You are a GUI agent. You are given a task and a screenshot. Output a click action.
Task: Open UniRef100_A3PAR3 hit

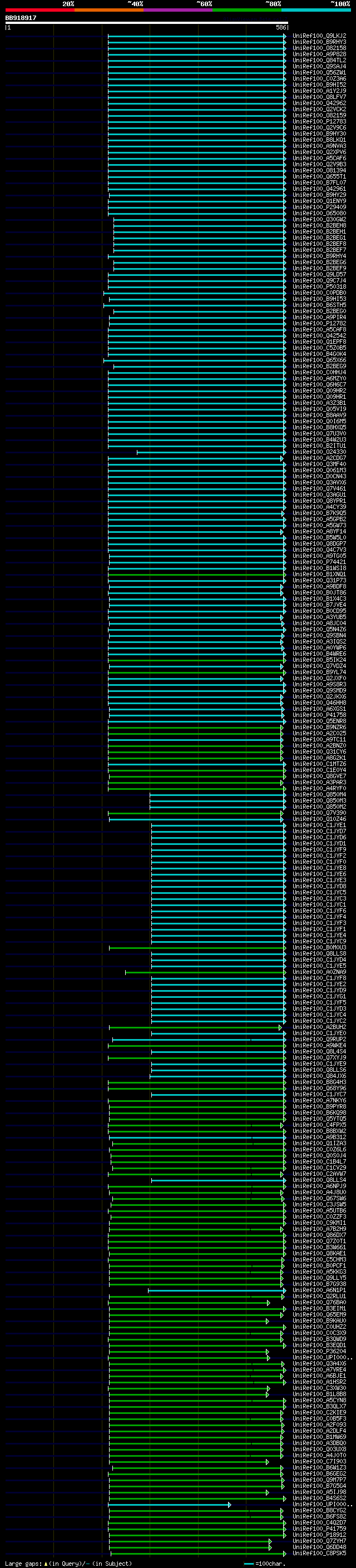(x=319, y=782)
